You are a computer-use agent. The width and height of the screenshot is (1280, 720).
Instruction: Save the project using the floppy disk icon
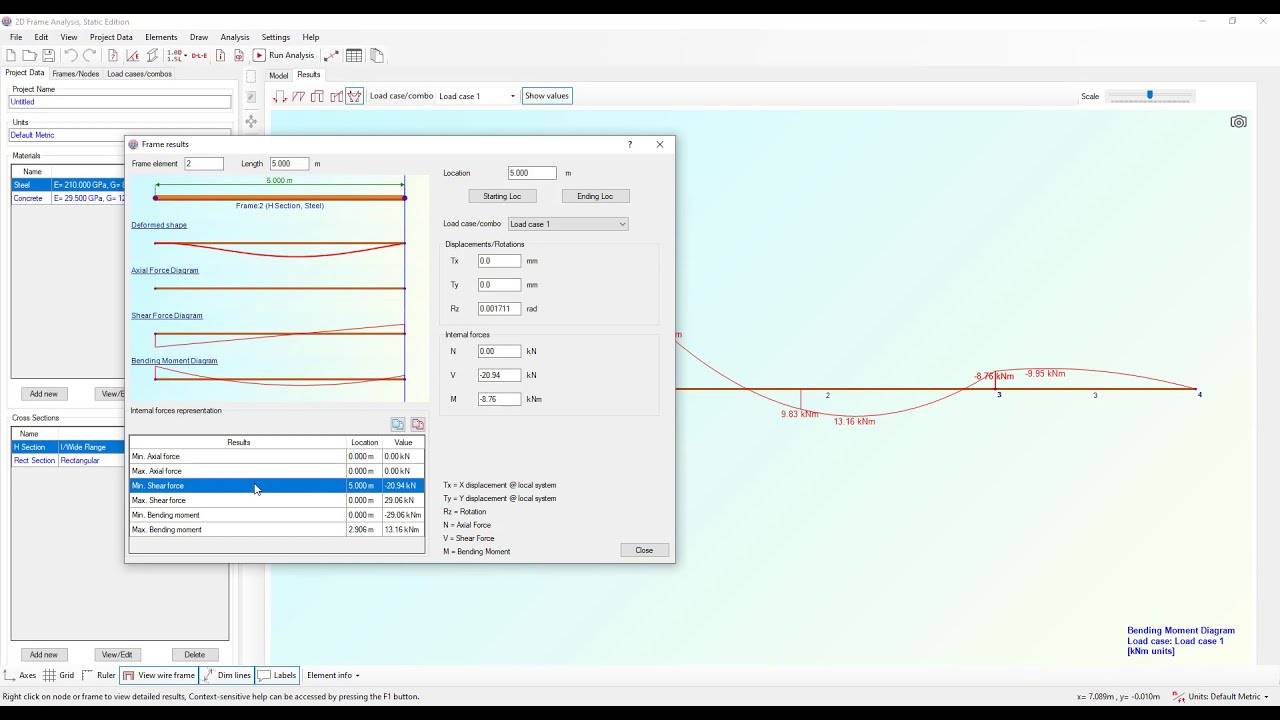(48, 55)
